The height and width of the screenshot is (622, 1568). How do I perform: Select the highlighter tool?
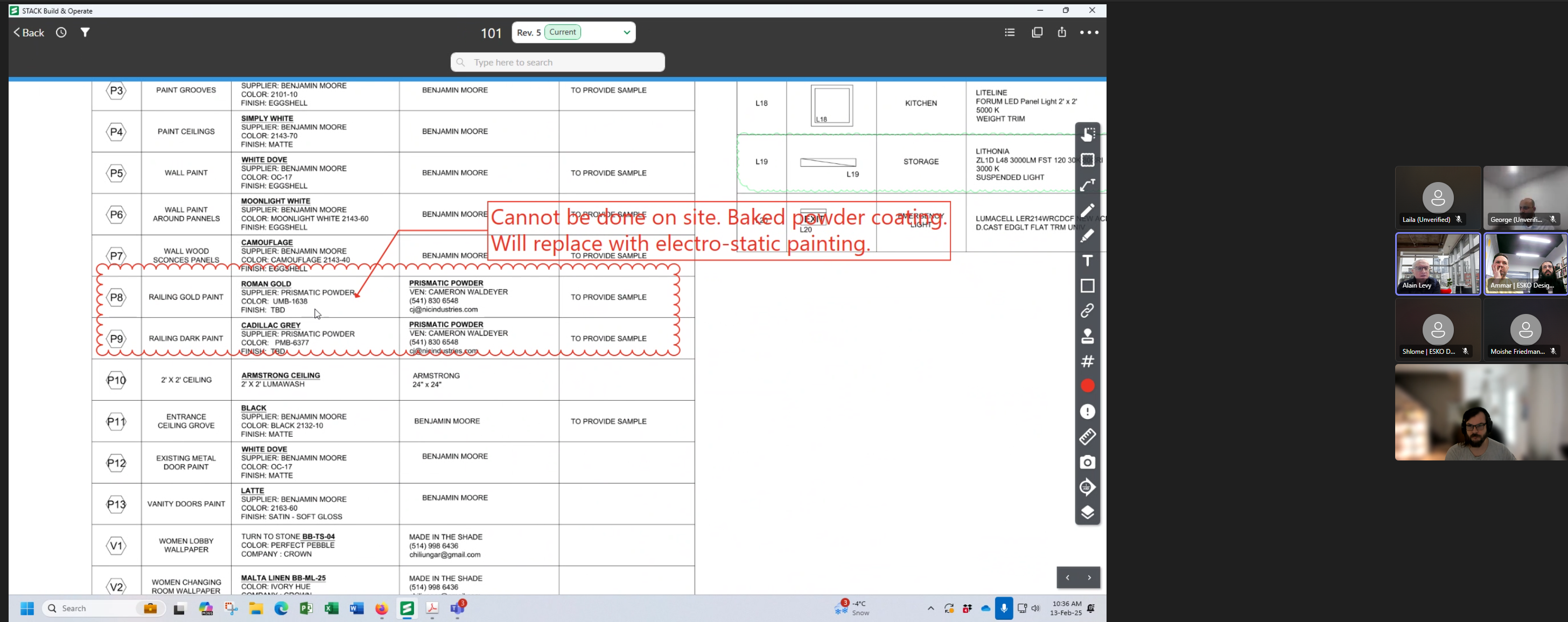pyautogui.click(x=1087, y=235)
